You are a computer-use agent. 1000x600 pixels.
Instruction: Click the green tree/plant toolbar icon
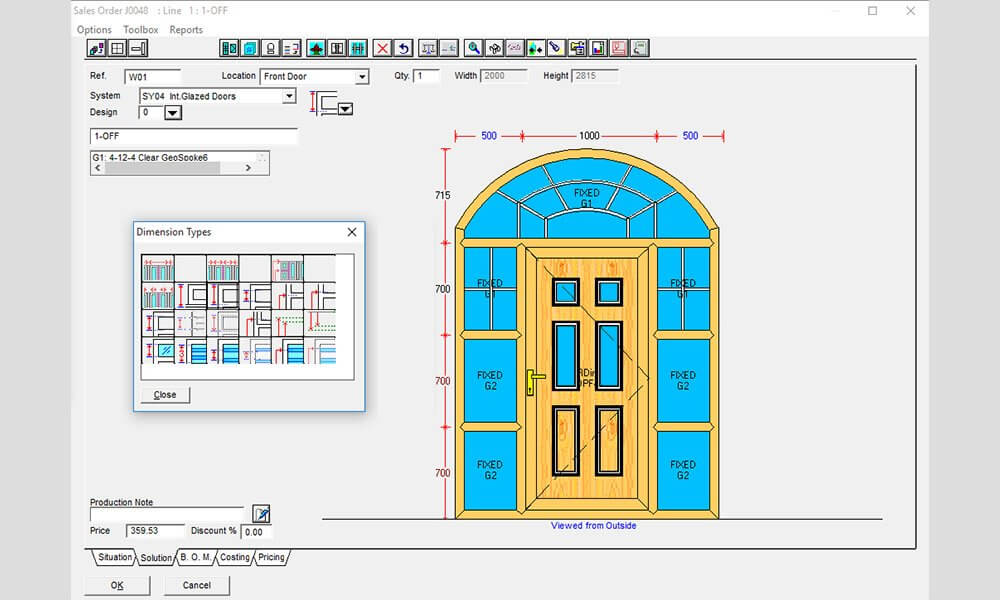(315, 47)
